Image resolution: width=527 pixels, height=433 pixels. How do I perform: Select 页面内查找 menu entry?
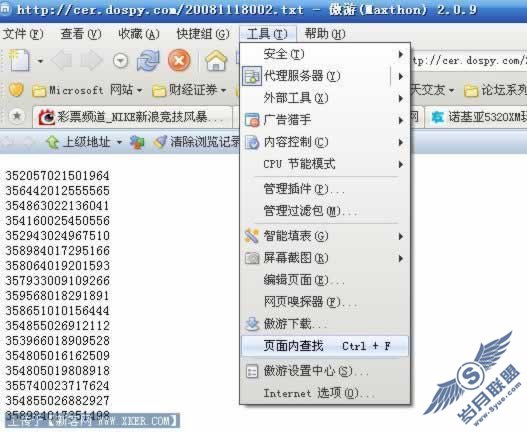(325, 346)
